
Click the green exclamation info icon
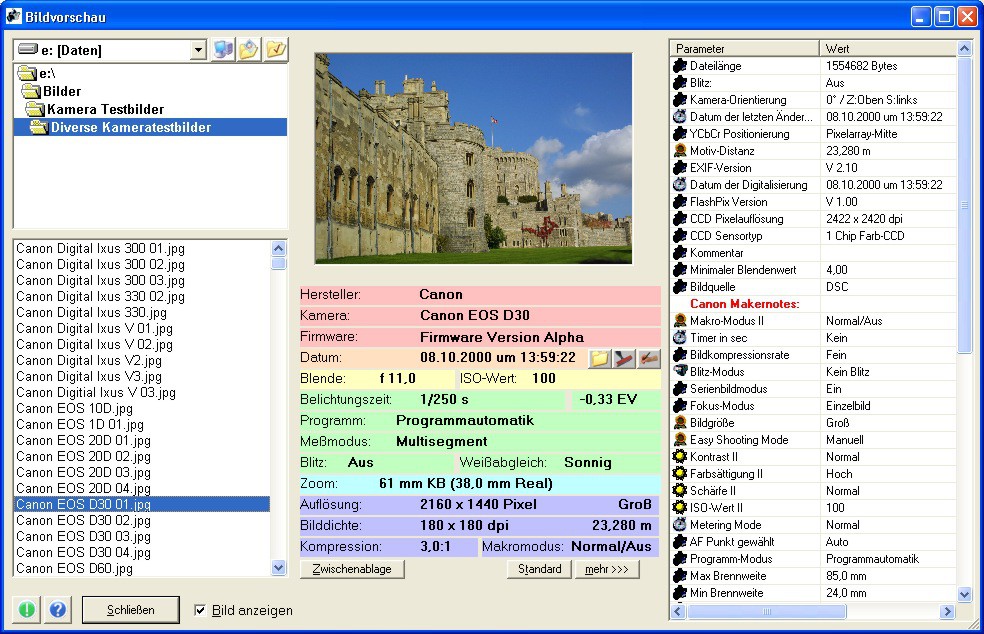(x=26, y=610)
